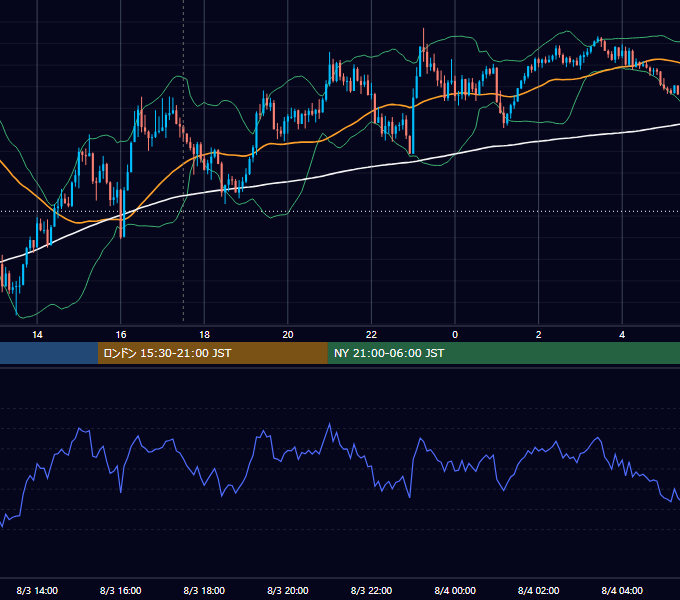Image resolution: width=680 pixels, height=600 pixels.
Task: Click the hour label 22 on the time axis
Action: click(x=371, y=335)
